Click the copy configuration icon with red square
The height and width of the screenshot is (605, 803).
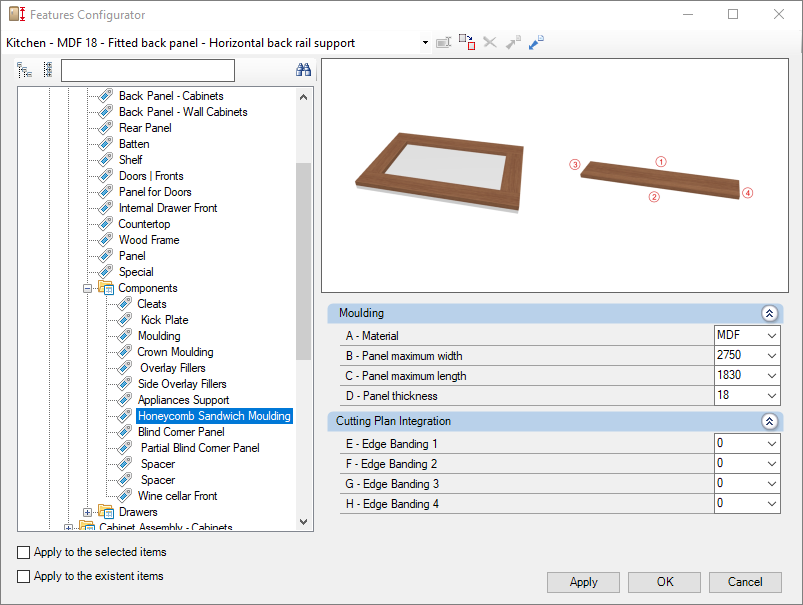click(467, 42)
